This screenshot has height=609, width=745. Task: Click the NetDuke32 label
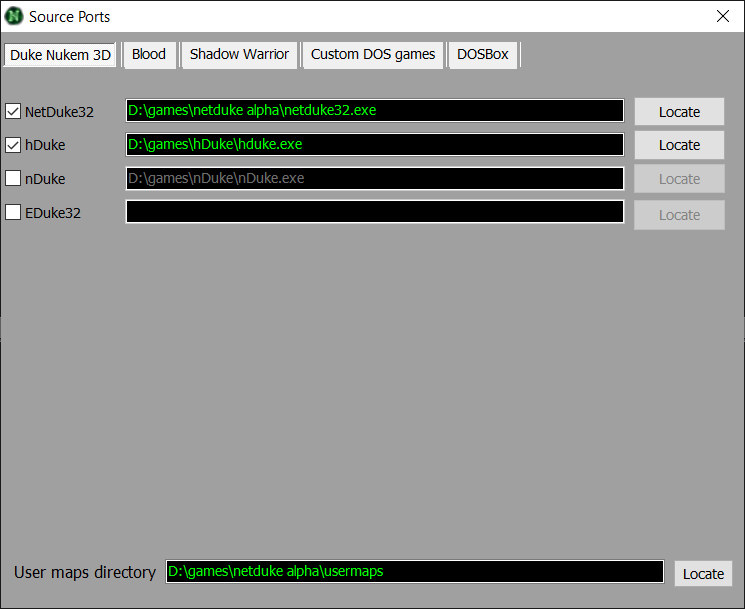(x=59, y=112)
